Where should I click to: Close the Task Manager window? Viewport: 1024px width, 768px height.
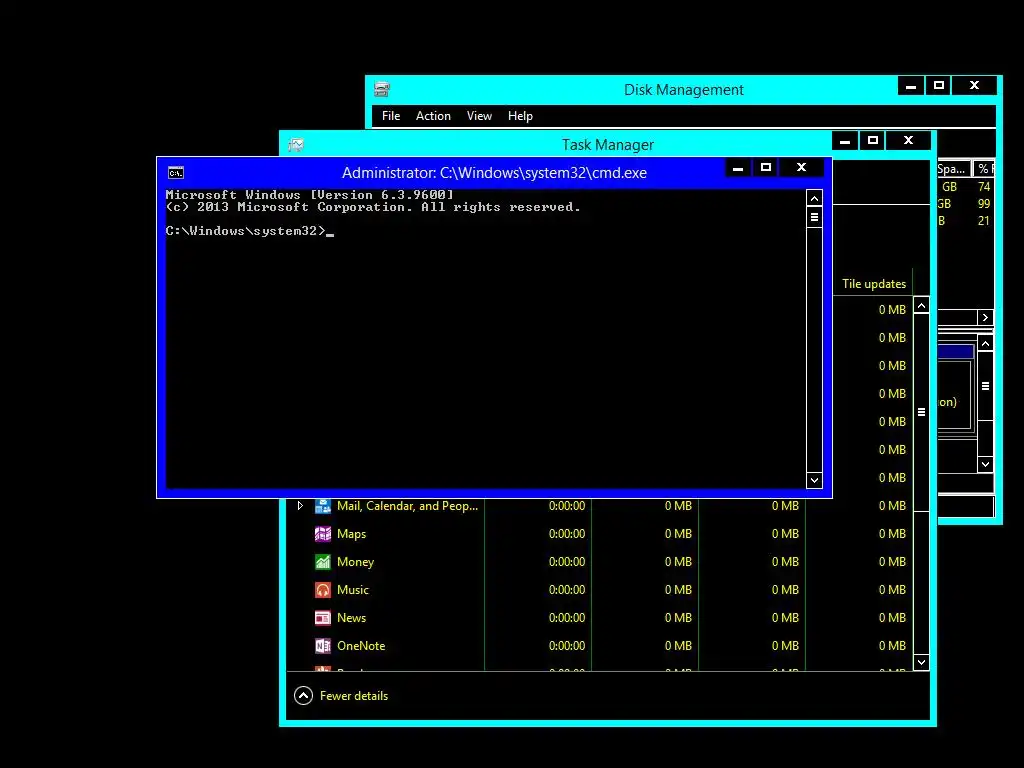908,140
